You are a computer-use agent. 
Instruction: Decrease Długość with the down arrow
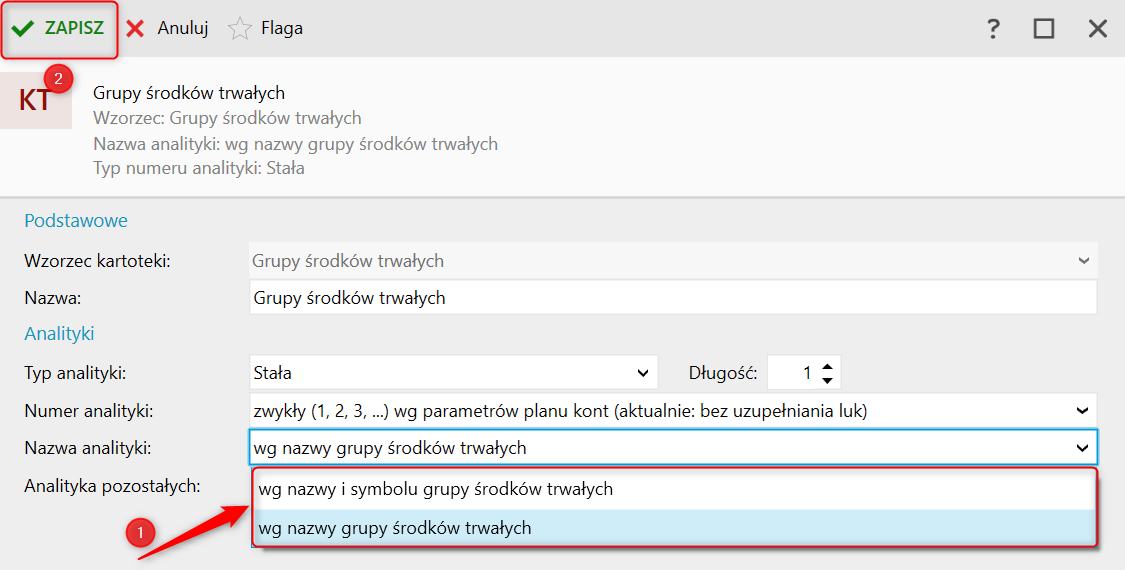pyautogui.click(x=827, y=379)
